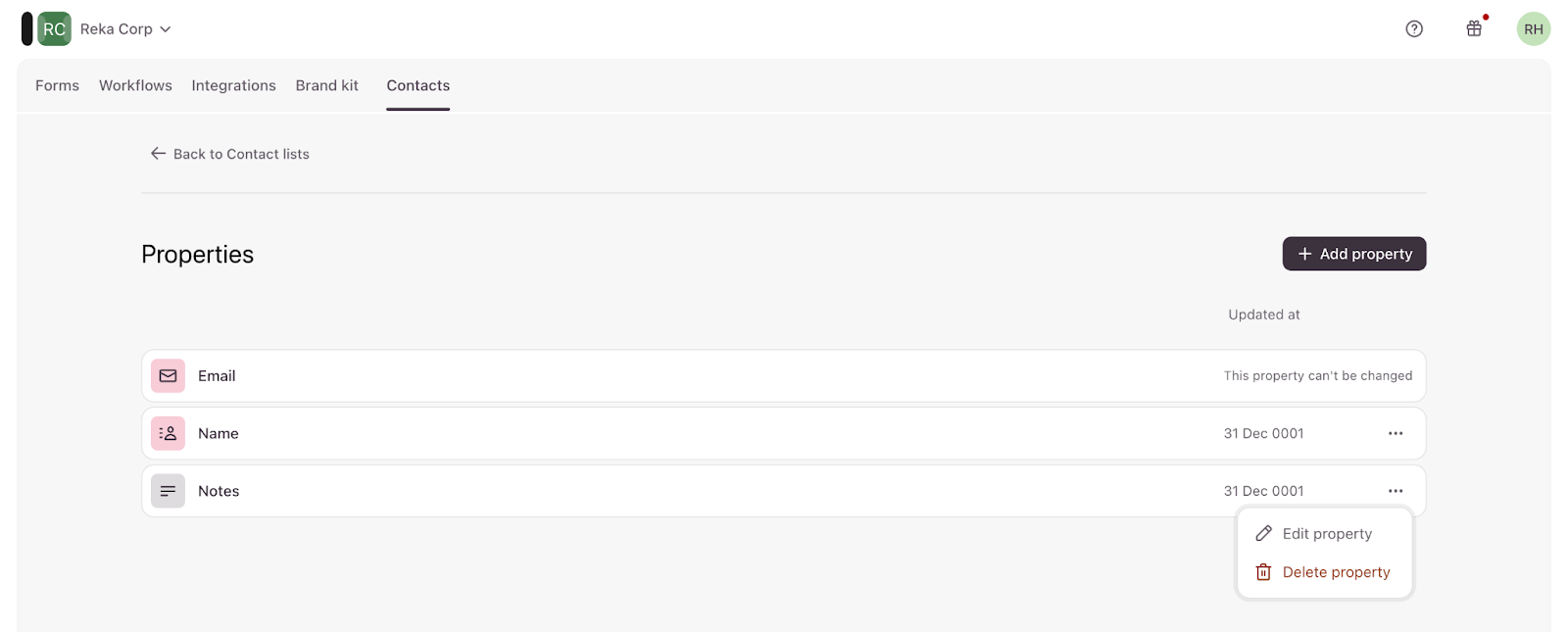Image resolution: width=1568 pixels, height=632 pixels.
Task: Open the Name row three-dot menu
Action: coord(1396,433)
